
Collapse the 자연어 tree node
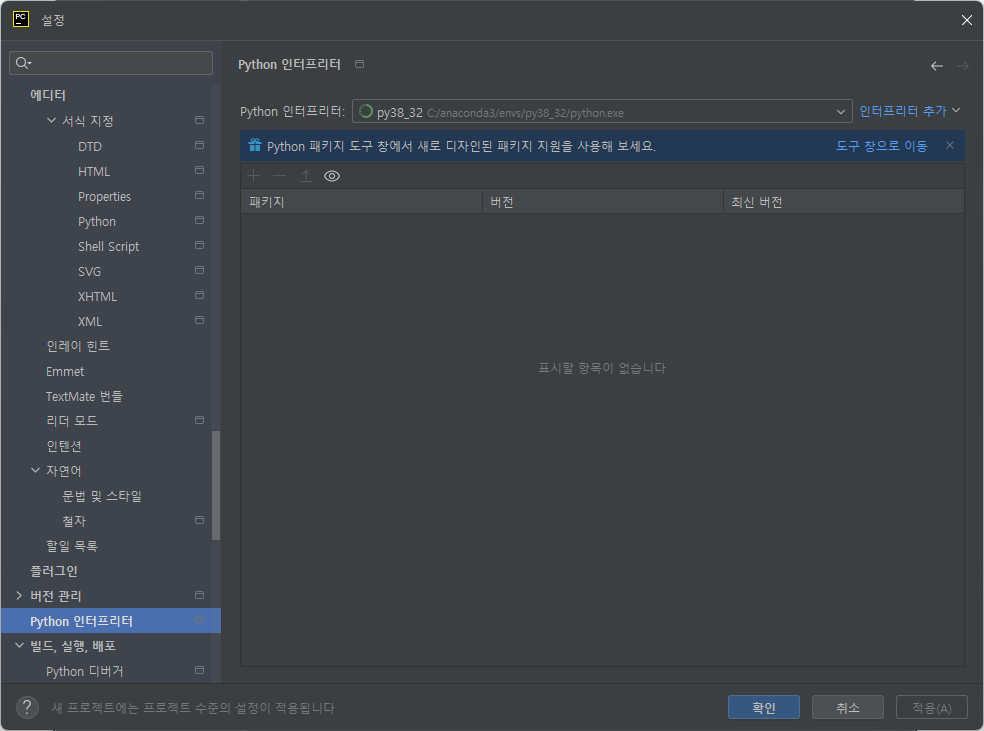(x=35, y=470)
